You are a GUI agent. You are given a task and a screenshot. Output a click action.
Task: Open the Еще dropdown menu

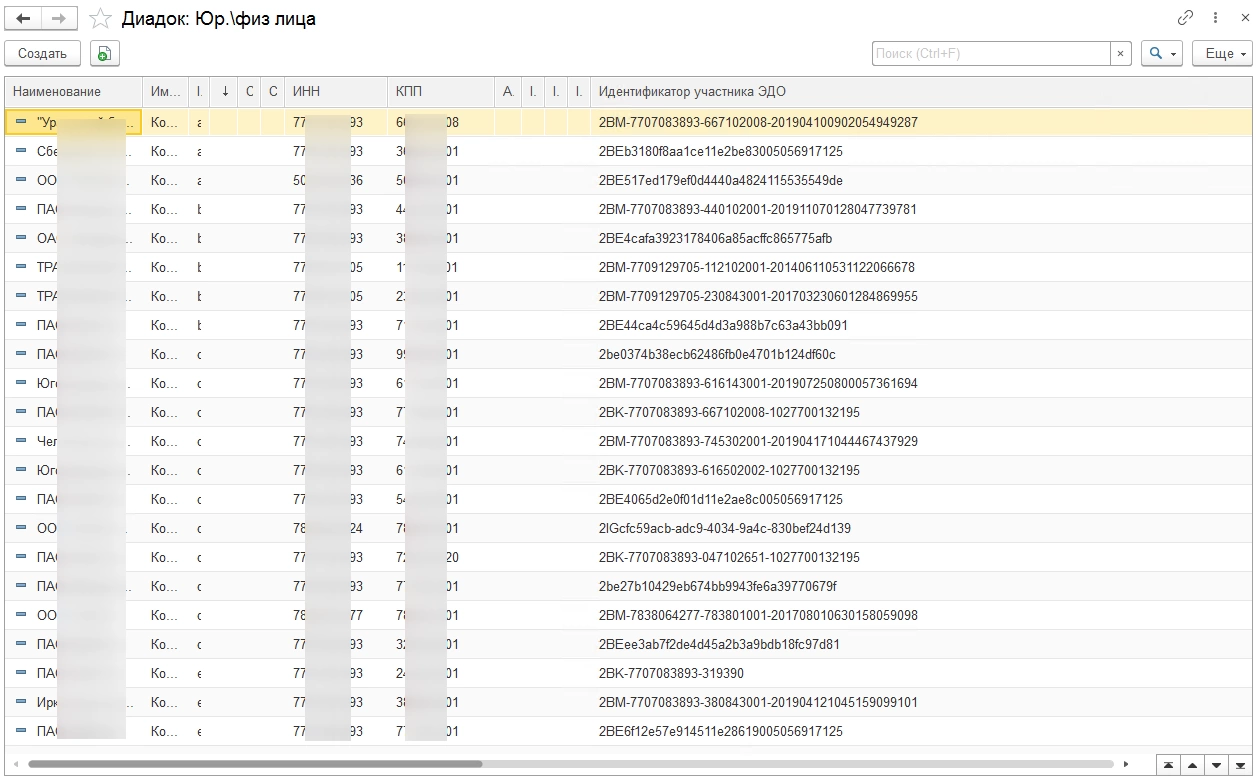click(x=1222, y=54)
